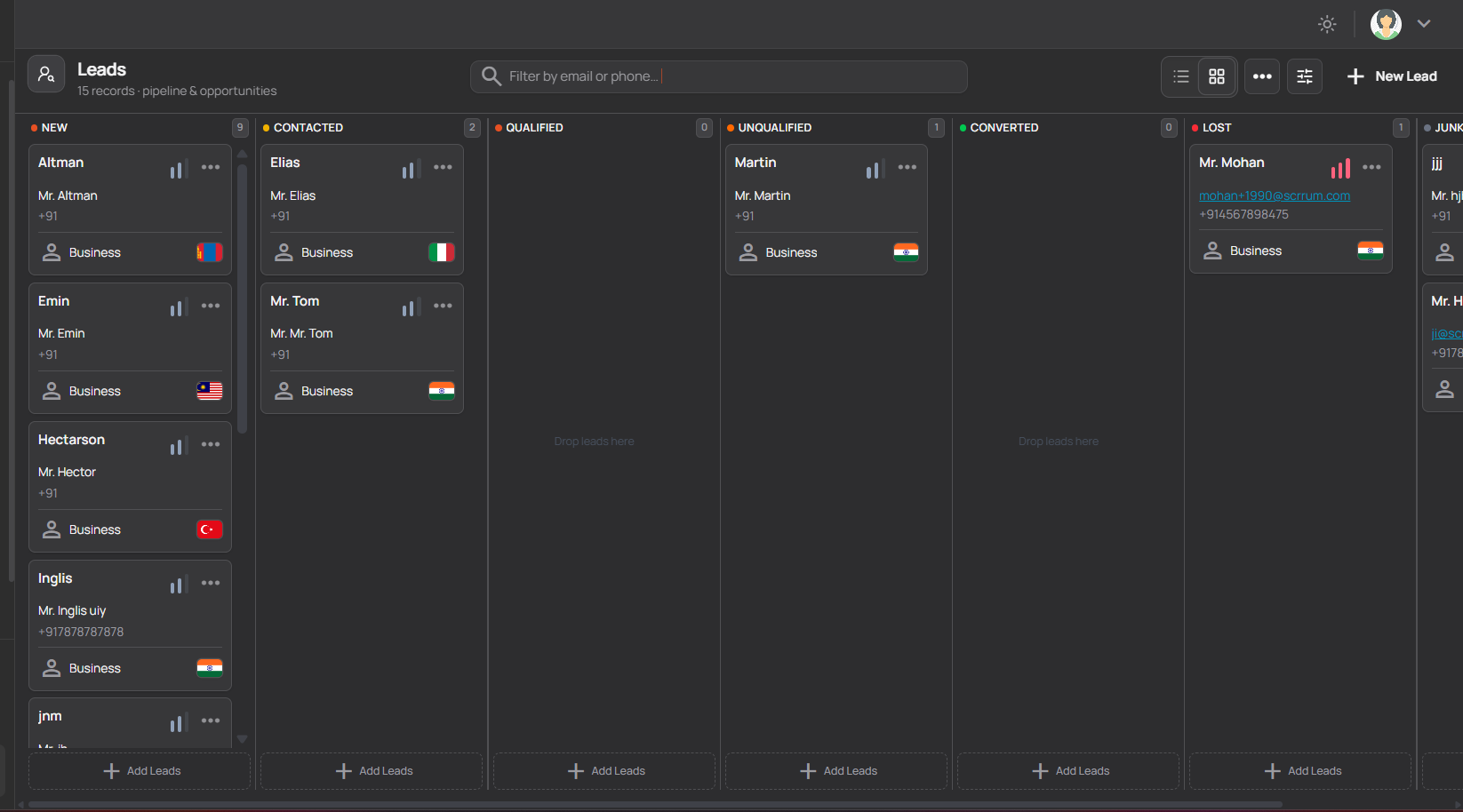The image size is (1463, 812).
Task: Add Leads to LOST column
Action: 1300,771
